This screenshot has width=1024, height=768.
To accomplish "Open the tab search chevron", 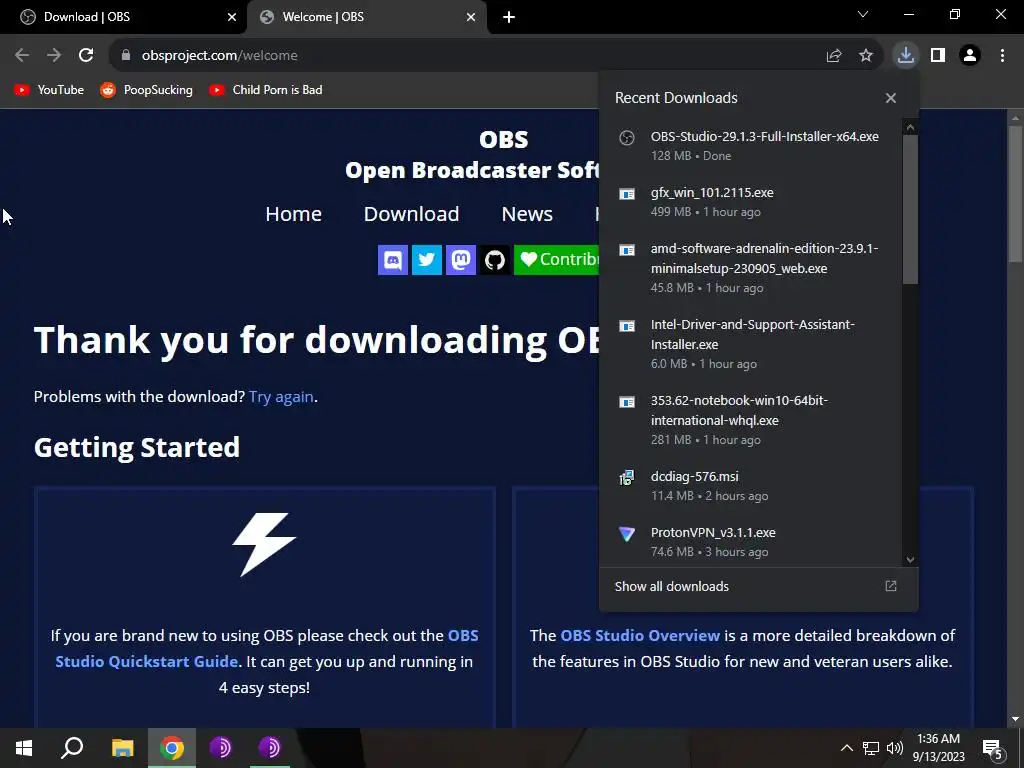I will [x=863, y=14].
